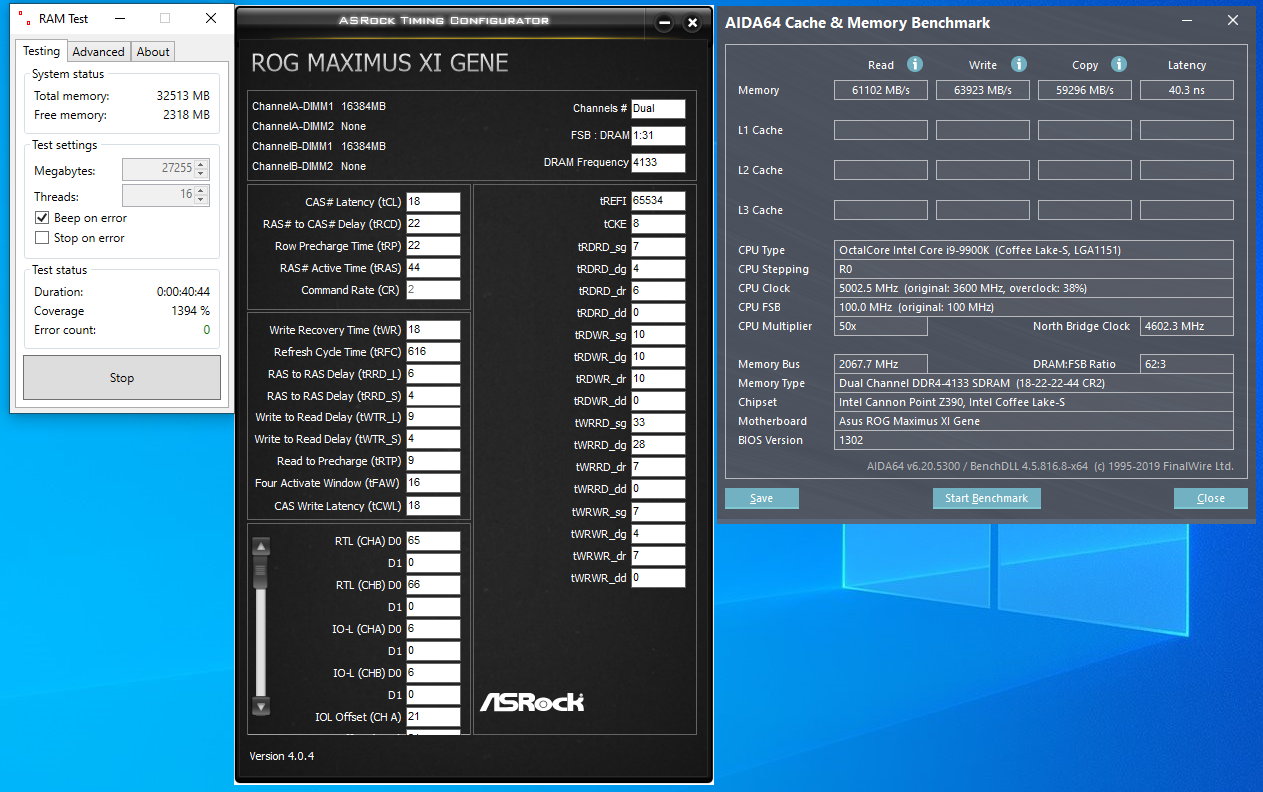Click the Motherboard value in AIDA64
This screenshot has height=792, width=1263.
point(1034,421)
